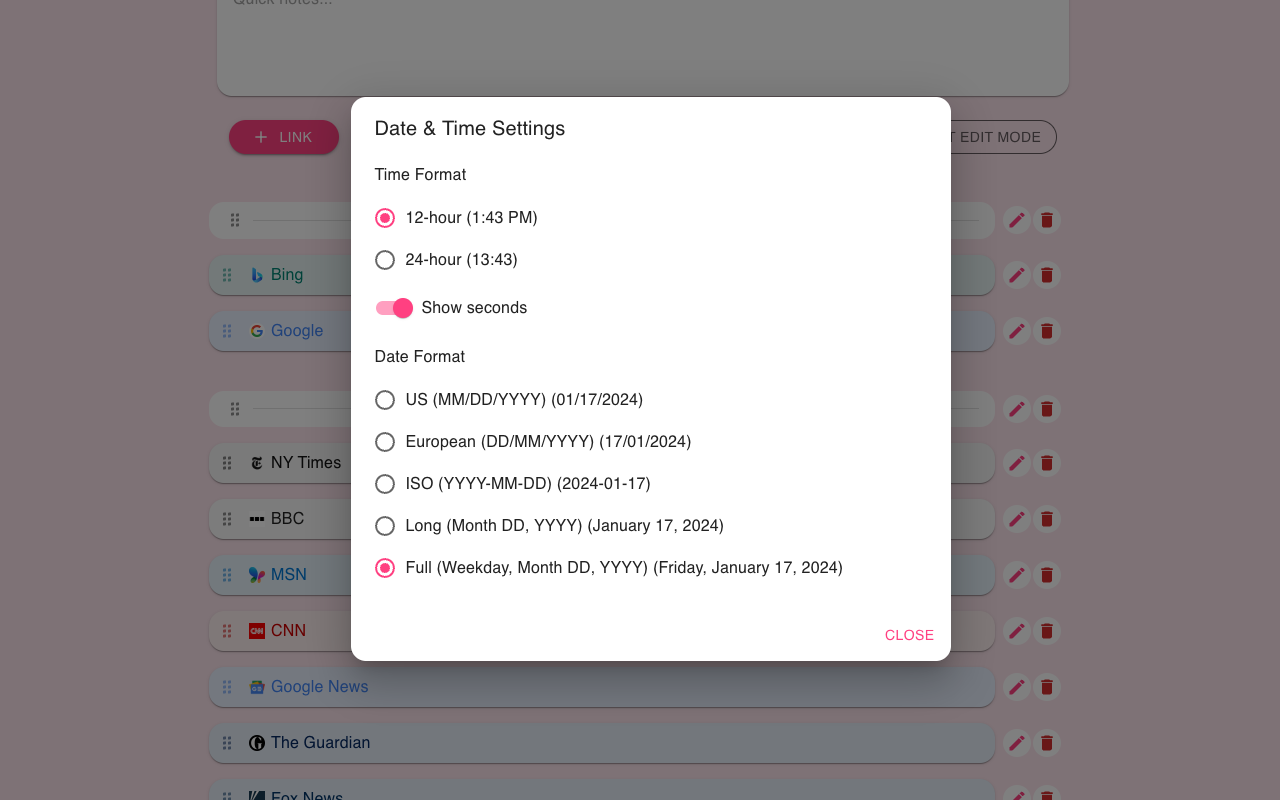Click the delete trash icon beside CNN
Screen dimensions: 1280x800
tap(1046, 631)
